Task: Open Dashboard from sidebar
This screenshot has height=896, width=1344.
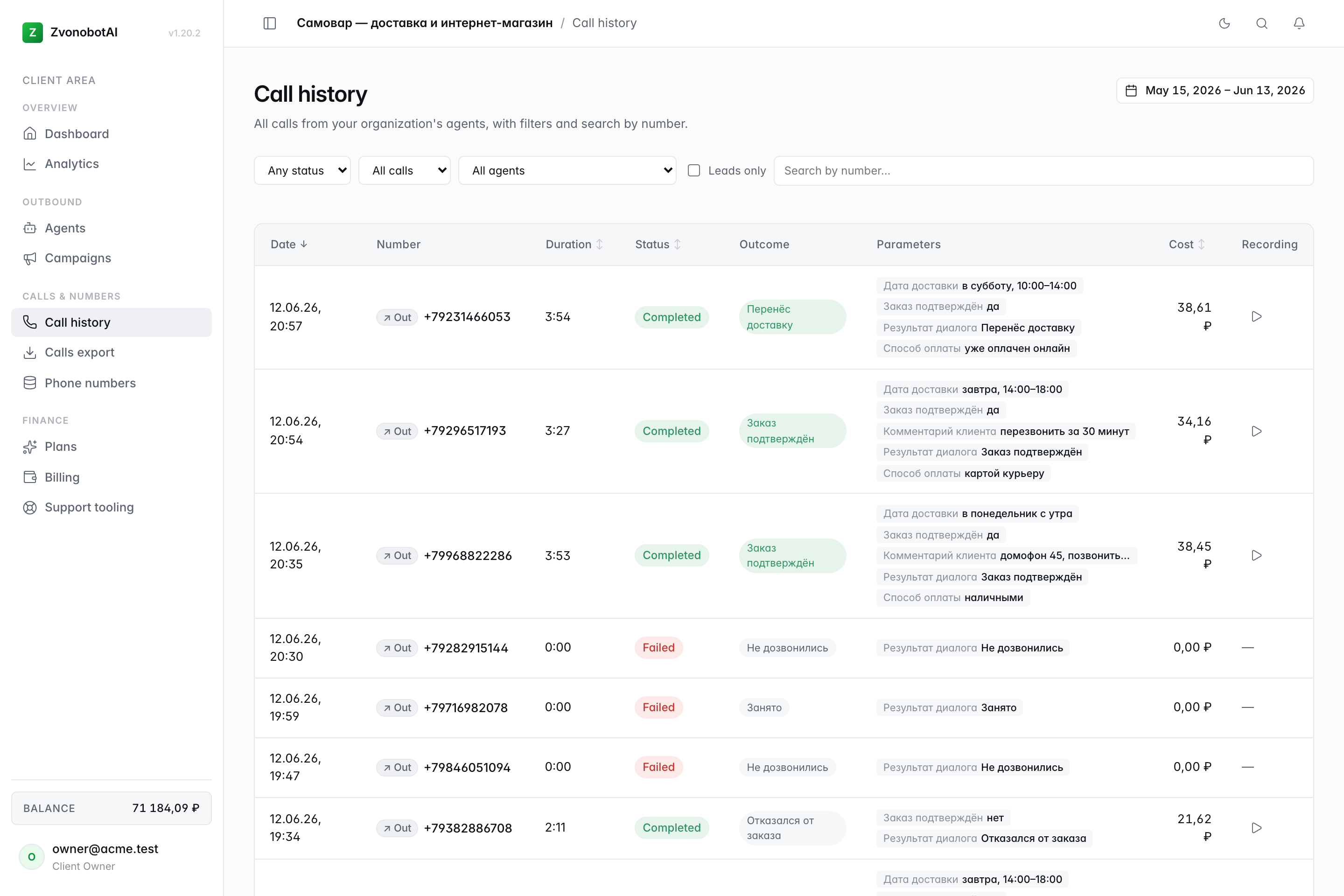Action: point(112,134)
